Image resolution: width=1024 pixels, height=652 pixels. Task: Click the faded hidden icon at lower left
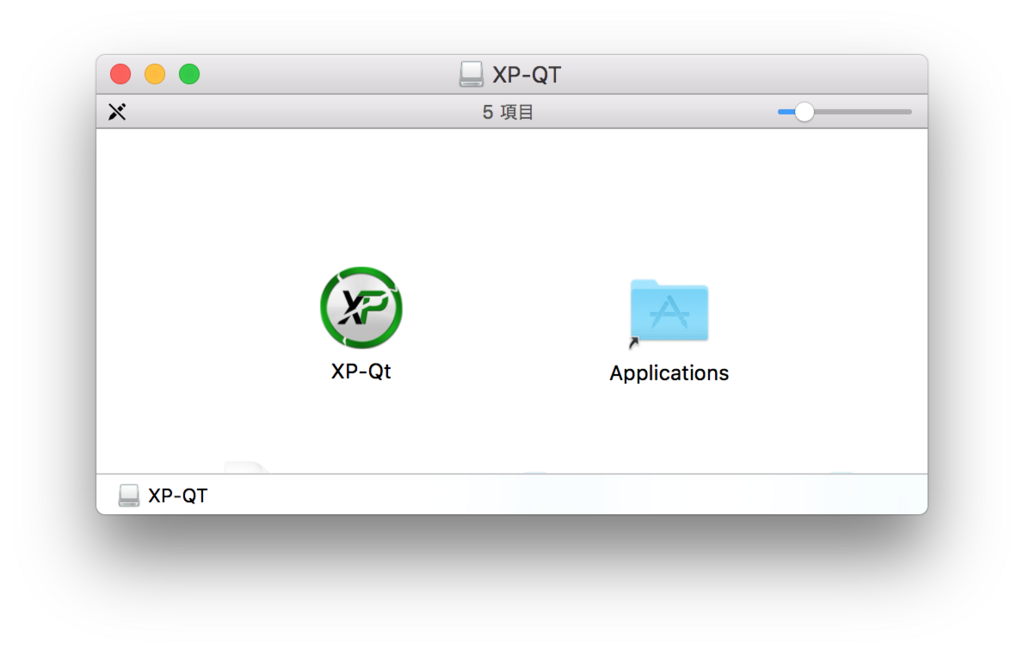248,468
